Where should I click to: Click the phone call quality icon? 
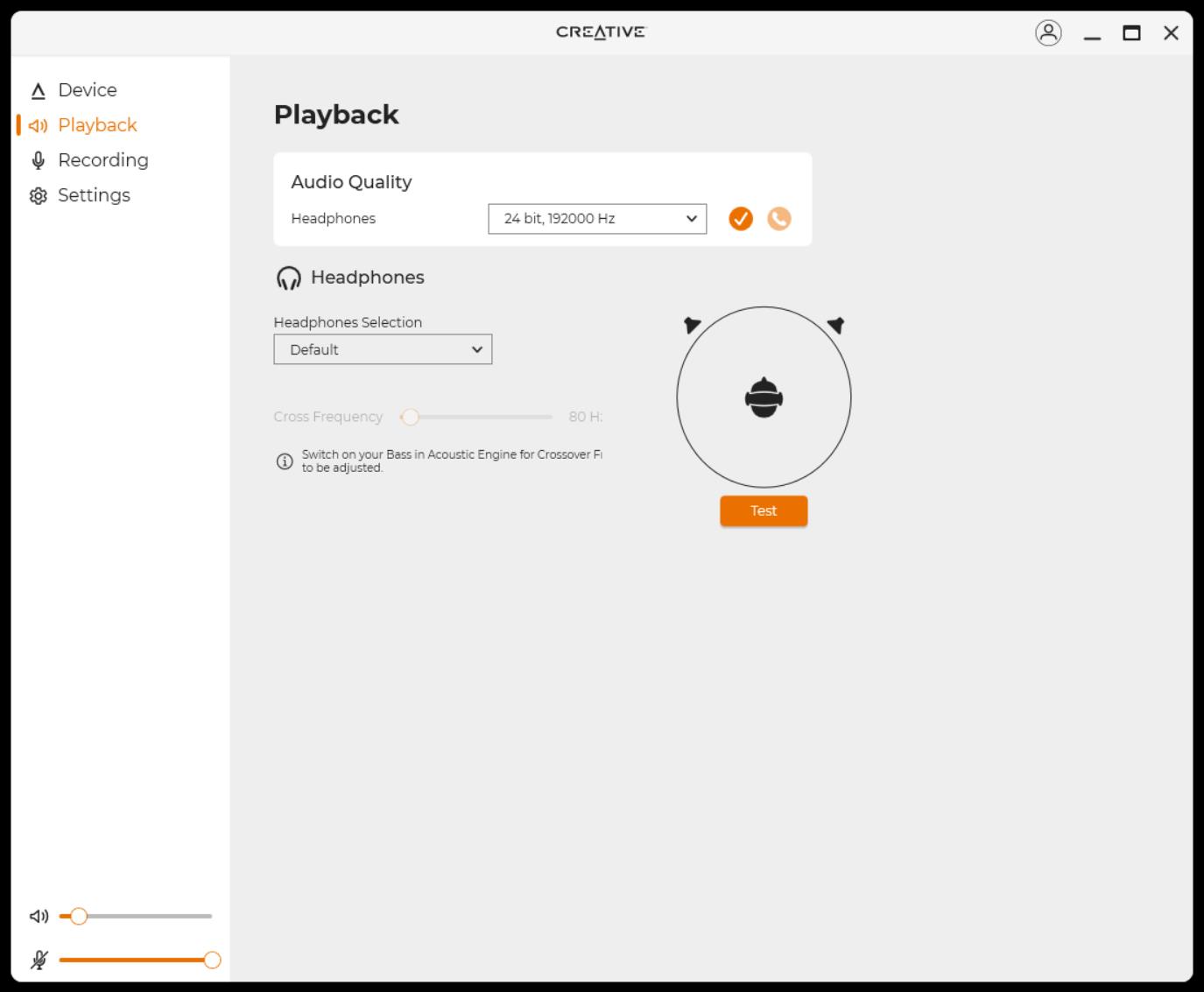tap(778, 219)
